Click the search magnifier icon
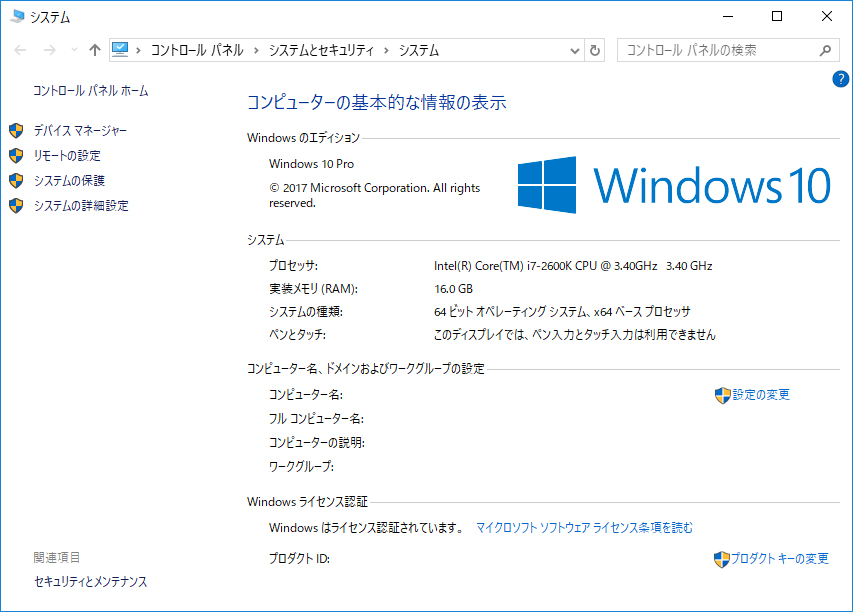 (x=825, y=51)
